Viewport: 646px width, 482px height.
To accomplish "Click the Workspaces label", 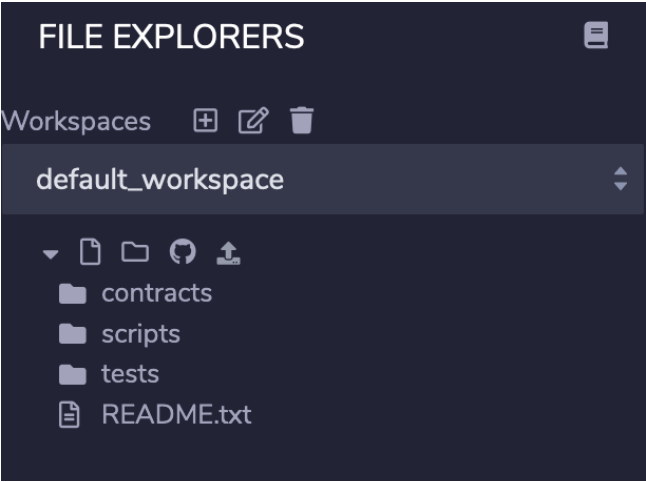I will (x=76, y=121).
